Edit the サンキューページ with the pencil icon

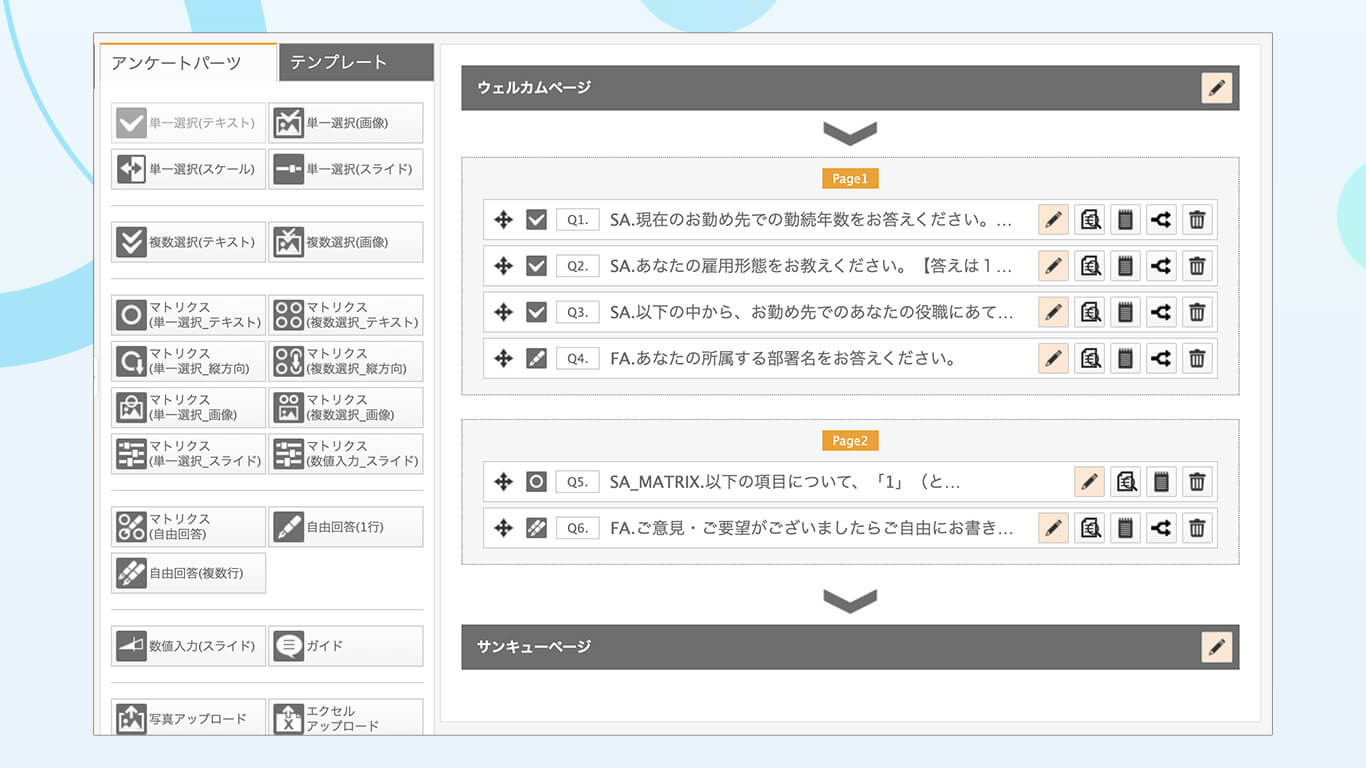pos(1216,647)
